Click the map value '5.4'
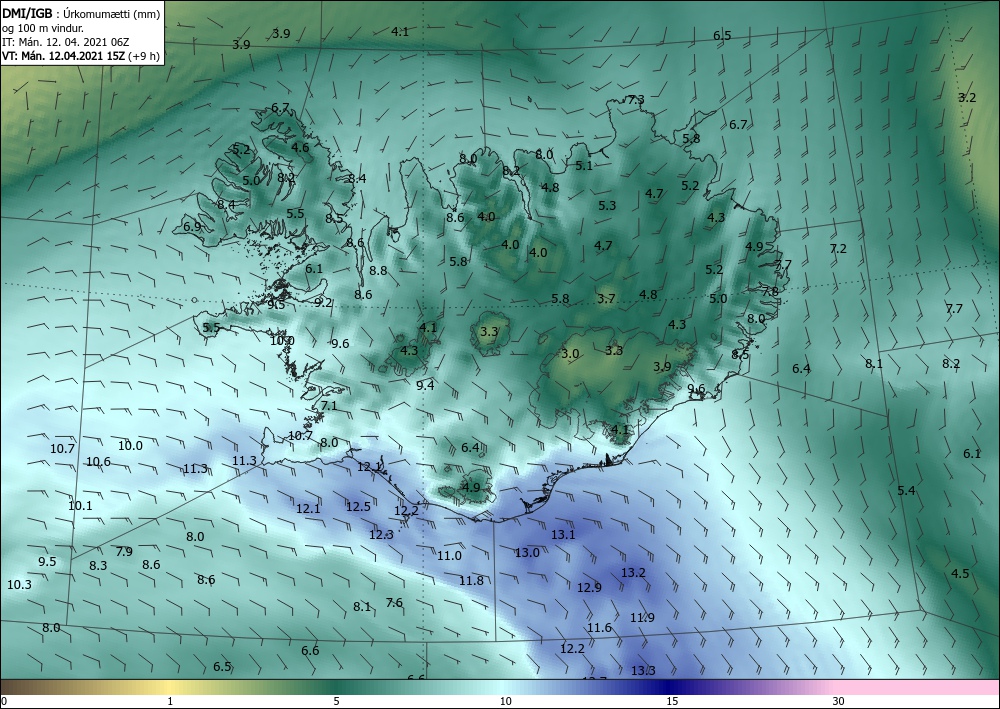 (x=906, y=490)
